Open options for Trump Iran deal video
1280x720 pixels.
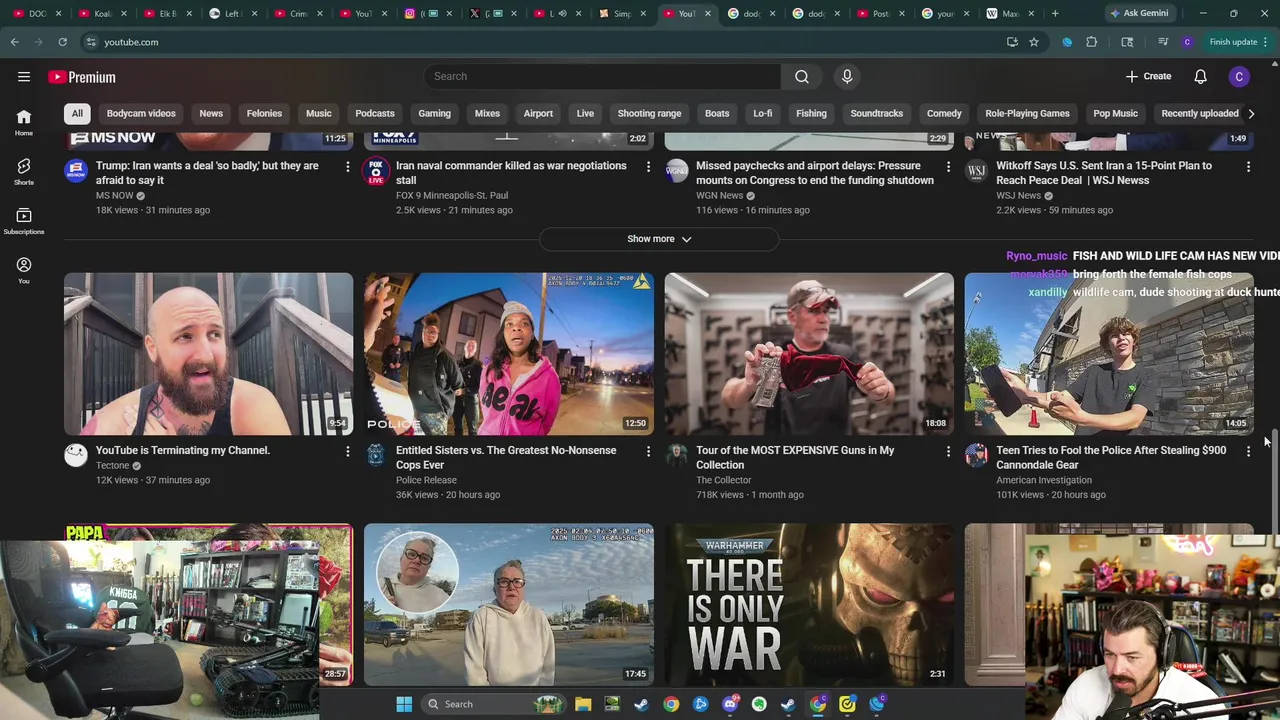click(348, 167)
